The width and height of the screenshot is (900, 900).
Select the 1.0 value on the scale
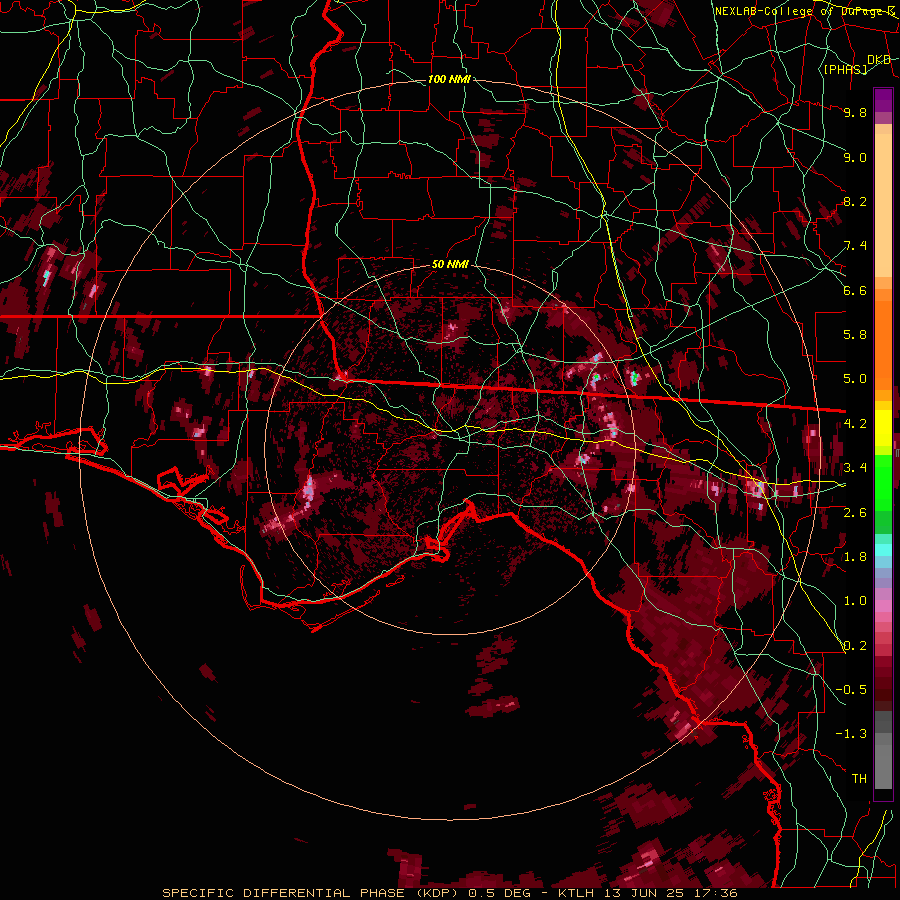click(x=855, y=601)
